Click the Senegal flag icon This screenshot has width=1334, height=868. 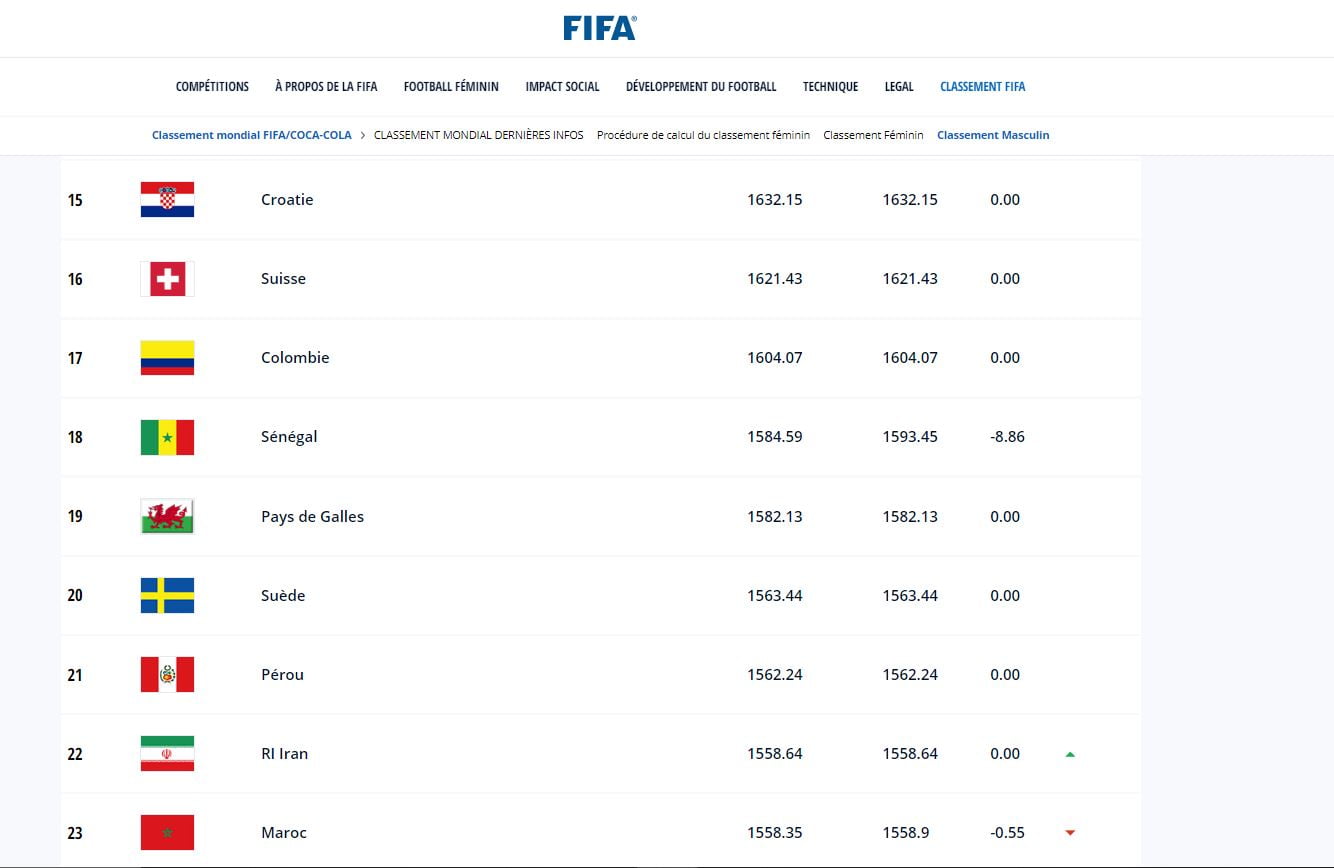tap(167, 437)
